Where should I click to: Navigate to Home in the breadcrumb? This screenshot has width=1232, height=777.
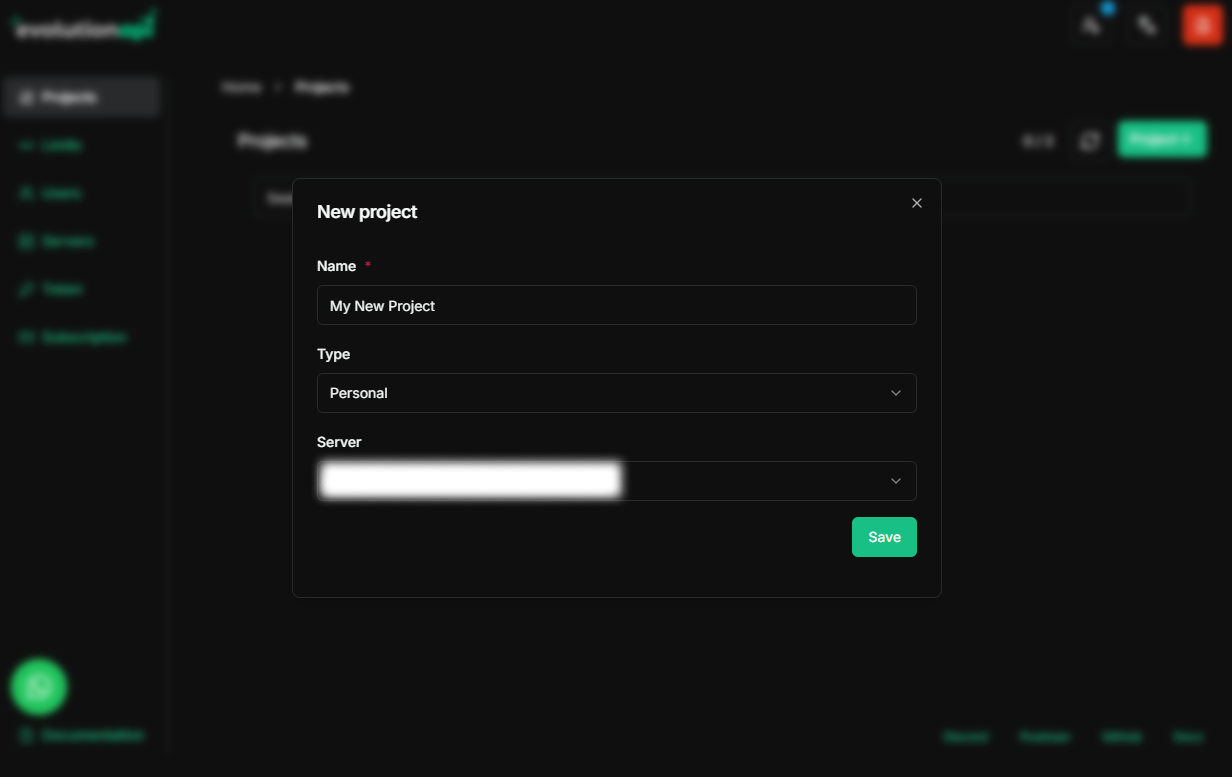241,87
